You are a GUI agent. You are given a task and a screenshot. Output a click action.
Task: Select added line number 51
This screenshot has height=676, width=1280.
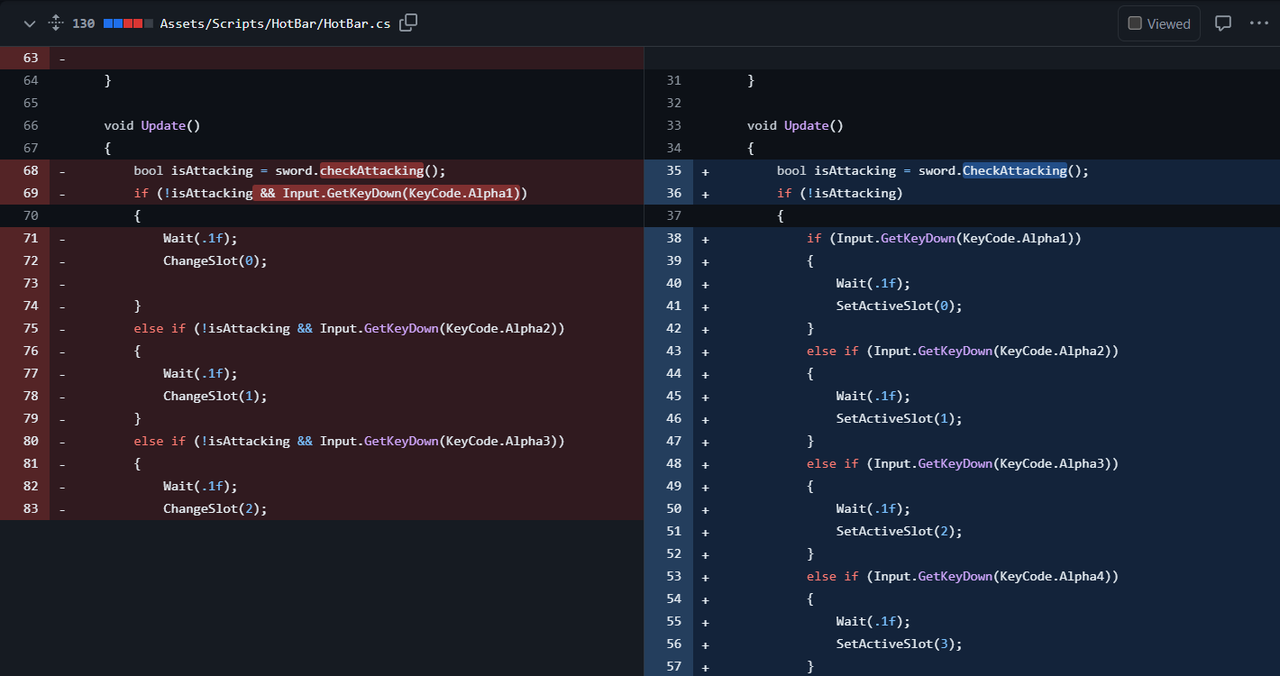(x=673, y=531)
